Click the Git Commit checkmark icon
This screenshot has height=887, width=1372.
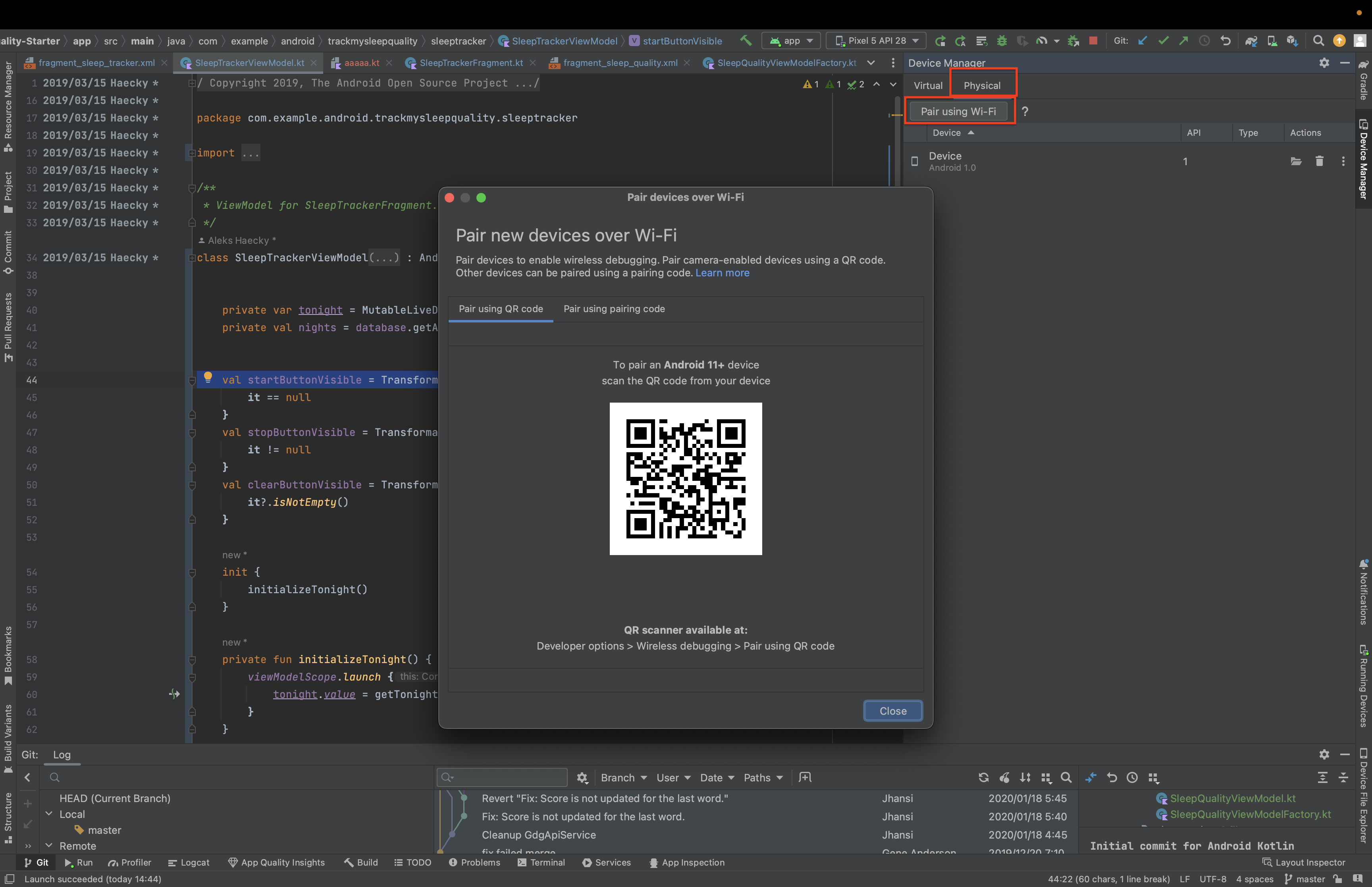click(x=1164, y=40)
